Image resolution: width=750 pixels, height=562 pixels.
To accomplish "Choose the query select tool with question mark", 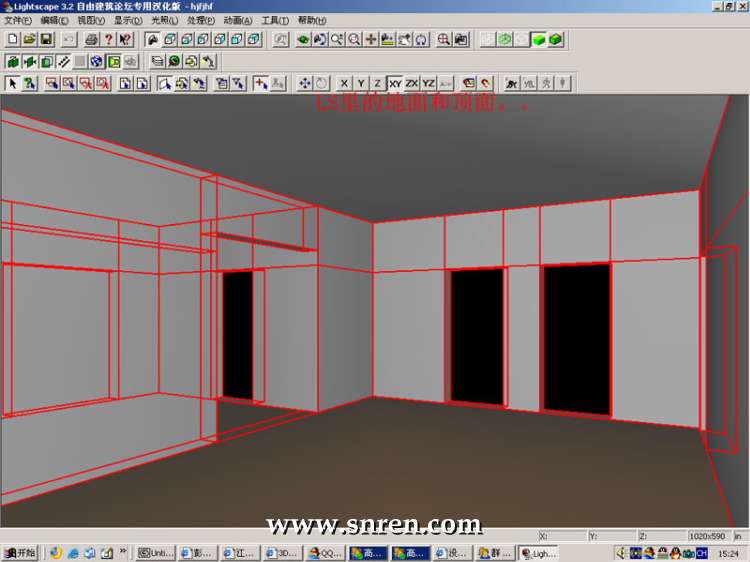I will [30, 83].
